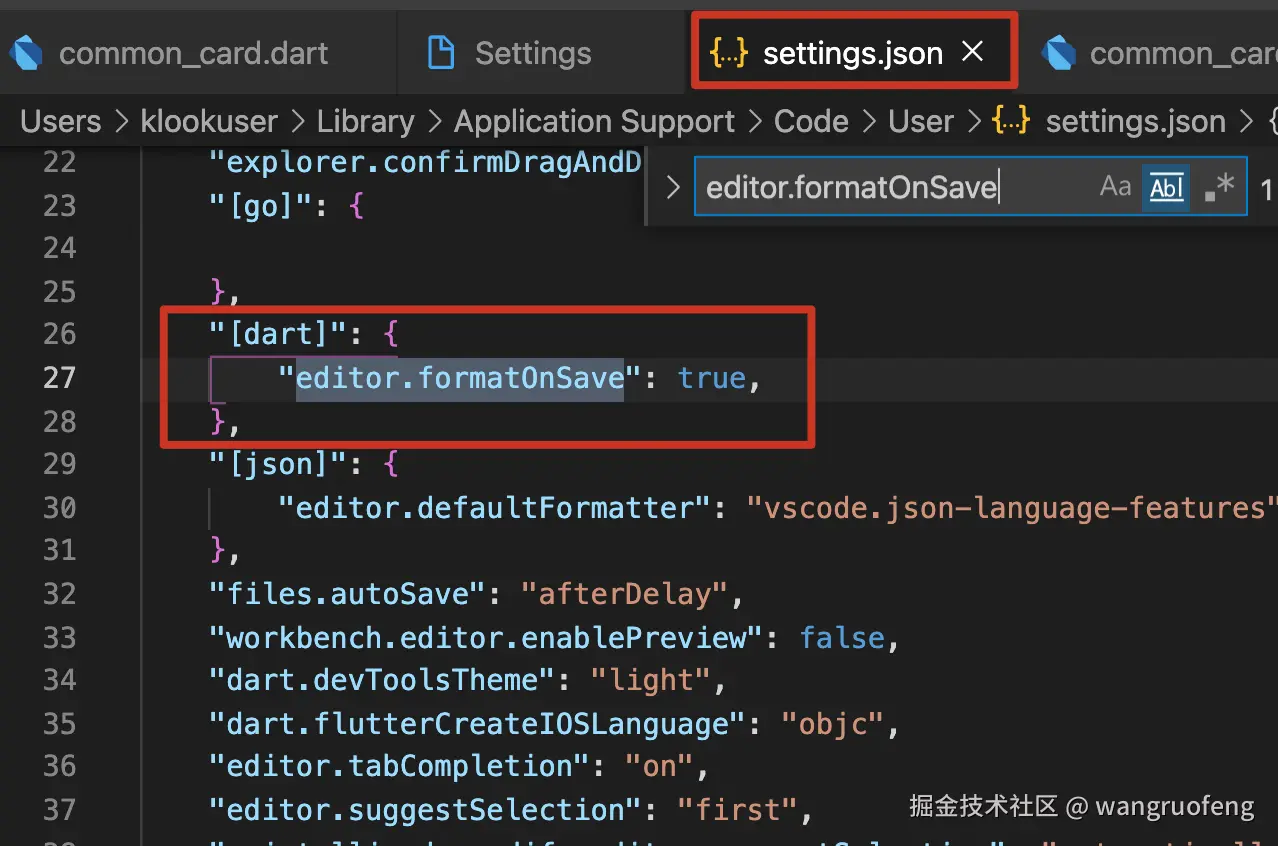Click the Dart icon on the rightmost cut-off tab
1278x846 pixels.
(1059, 53)
